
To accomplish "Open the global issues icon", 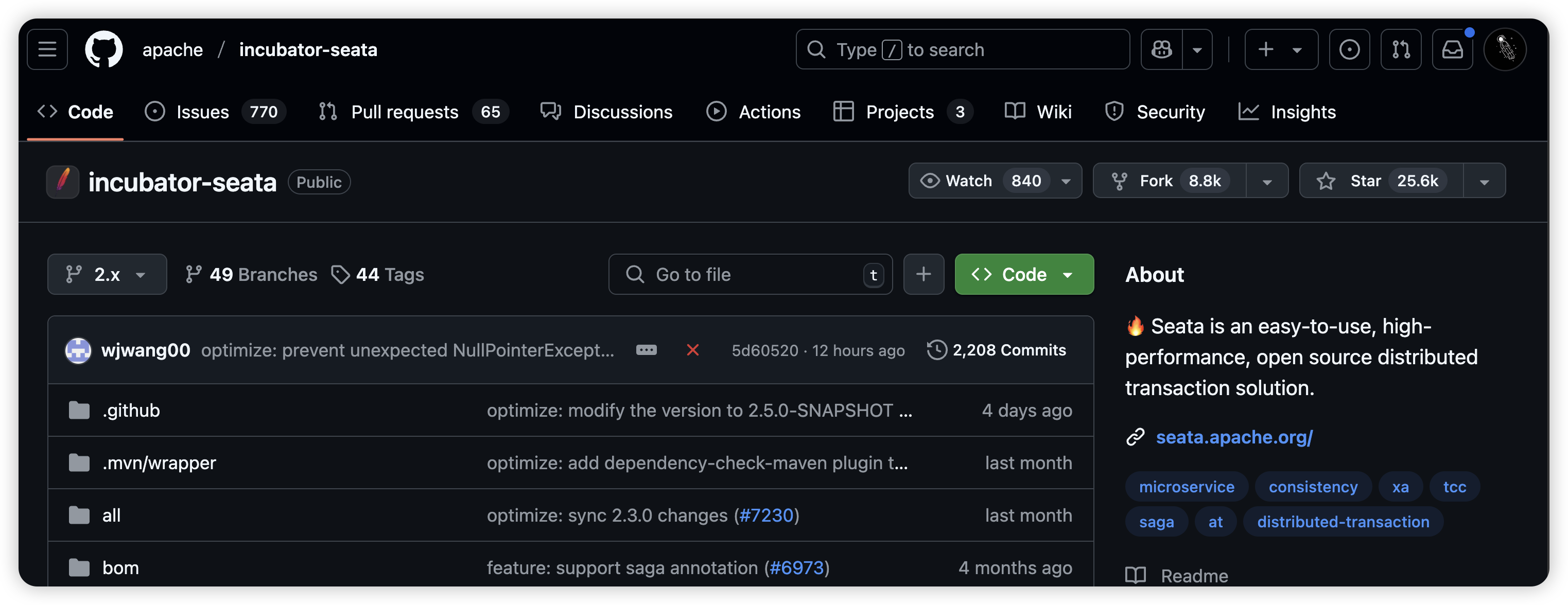I will point(1349,49).
